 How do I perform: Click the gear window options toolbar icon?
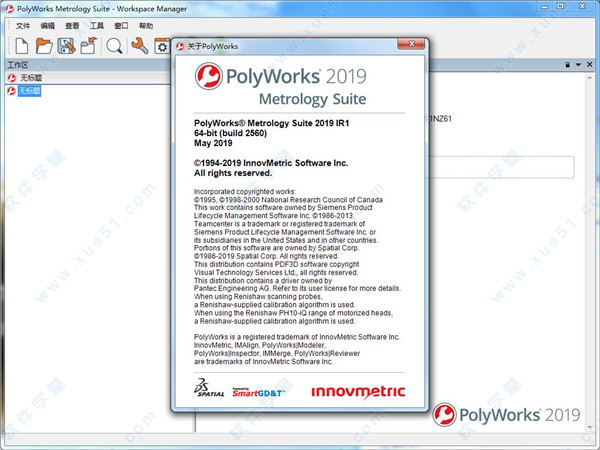pos(162,47)
